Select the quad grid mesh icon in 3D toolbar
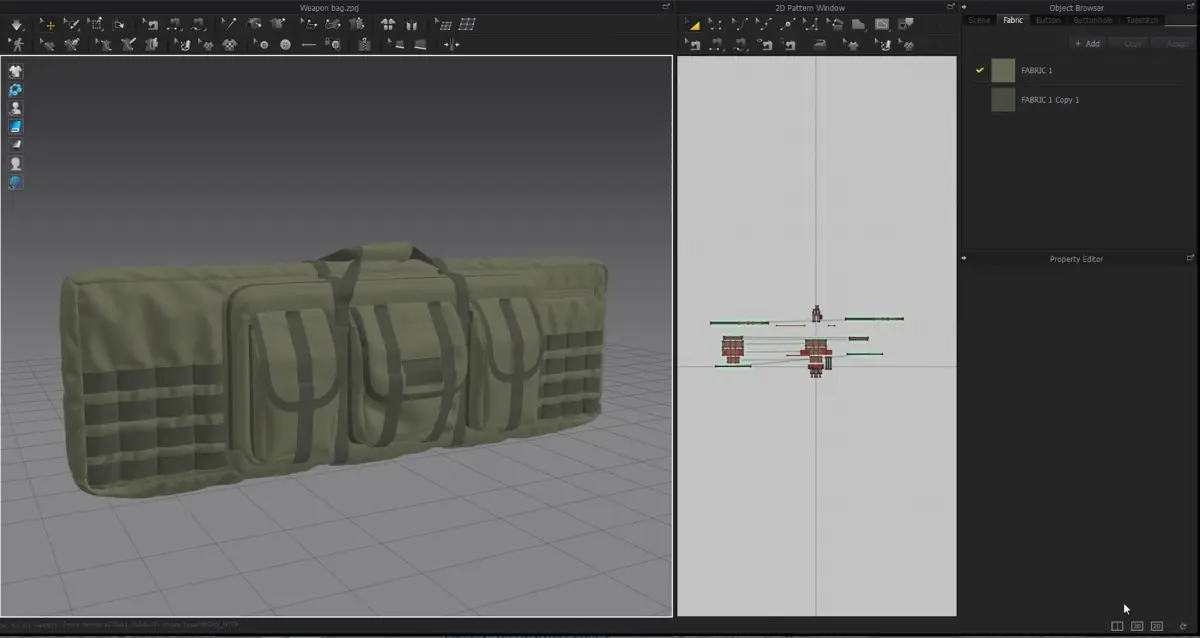This screenshot has width=1200, height=638. click(x=468, y=25)
